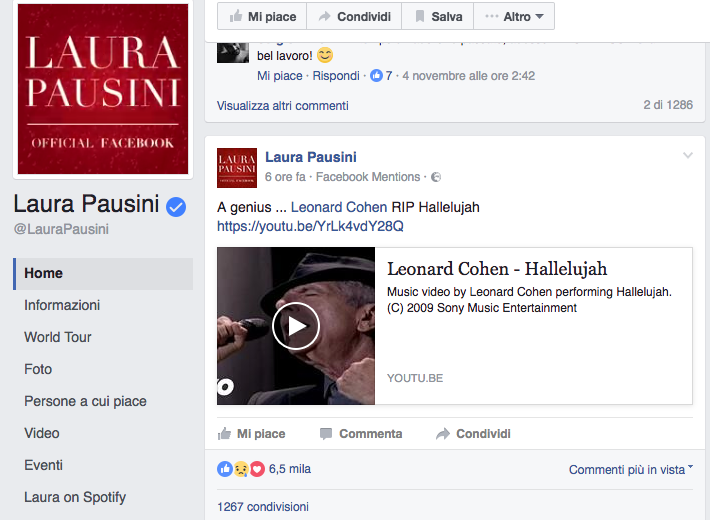710x520 pixels.
Task: Click the blue like reaction icon
Action: tap(225, 469)
